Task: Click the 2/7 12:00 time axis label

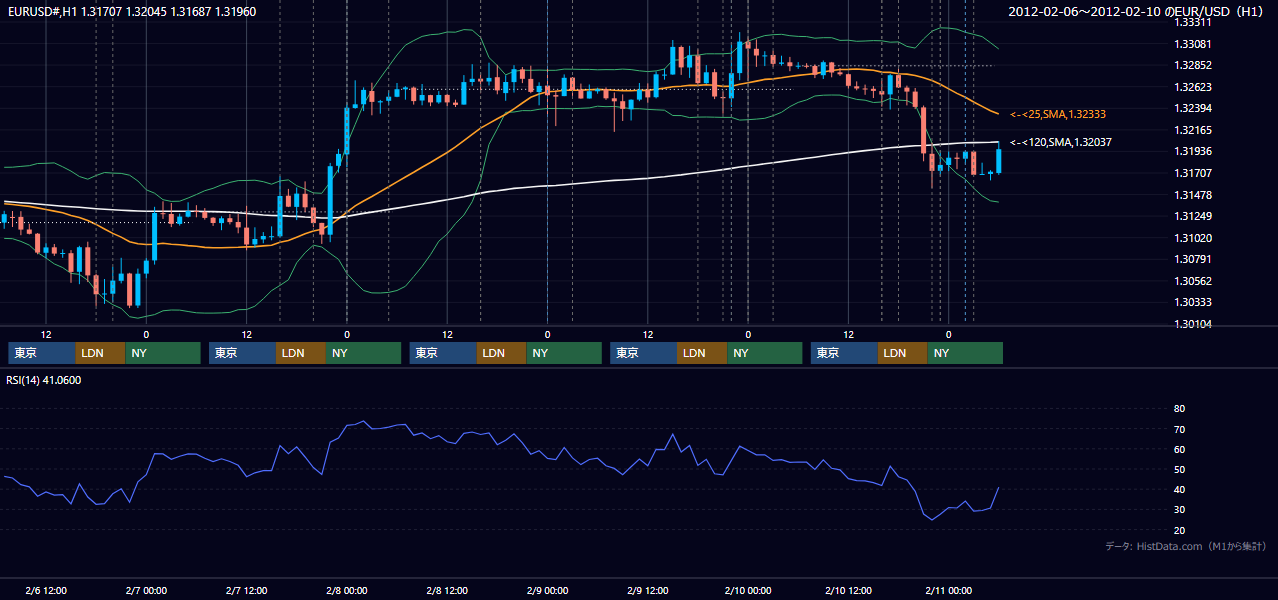Action: [247, 590]
